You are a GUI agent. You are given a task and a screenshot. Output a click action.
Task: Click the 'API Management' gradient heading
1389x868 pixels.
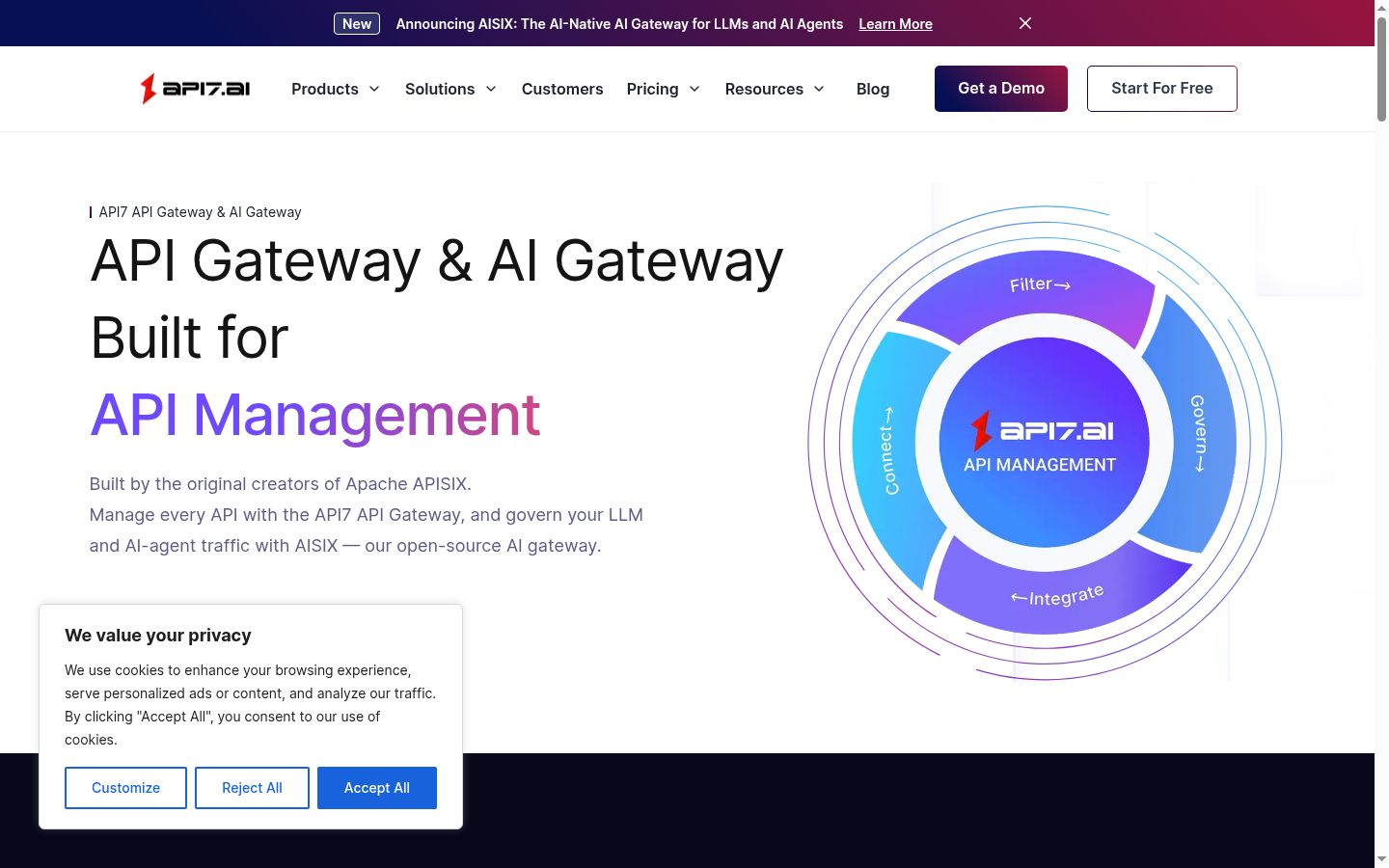[315, 415]
